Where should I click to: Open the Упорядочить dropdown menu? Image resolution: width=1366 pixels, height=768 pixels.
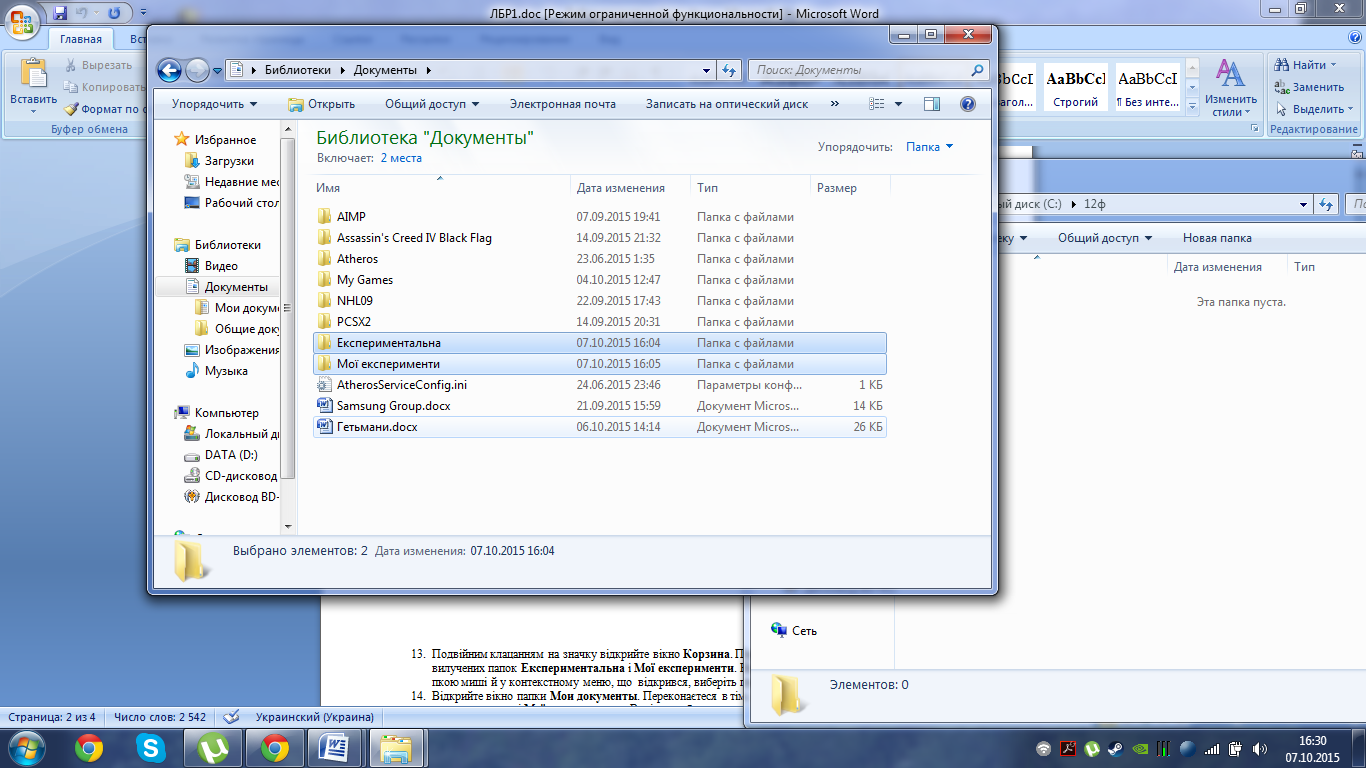[x=214, y=104]
